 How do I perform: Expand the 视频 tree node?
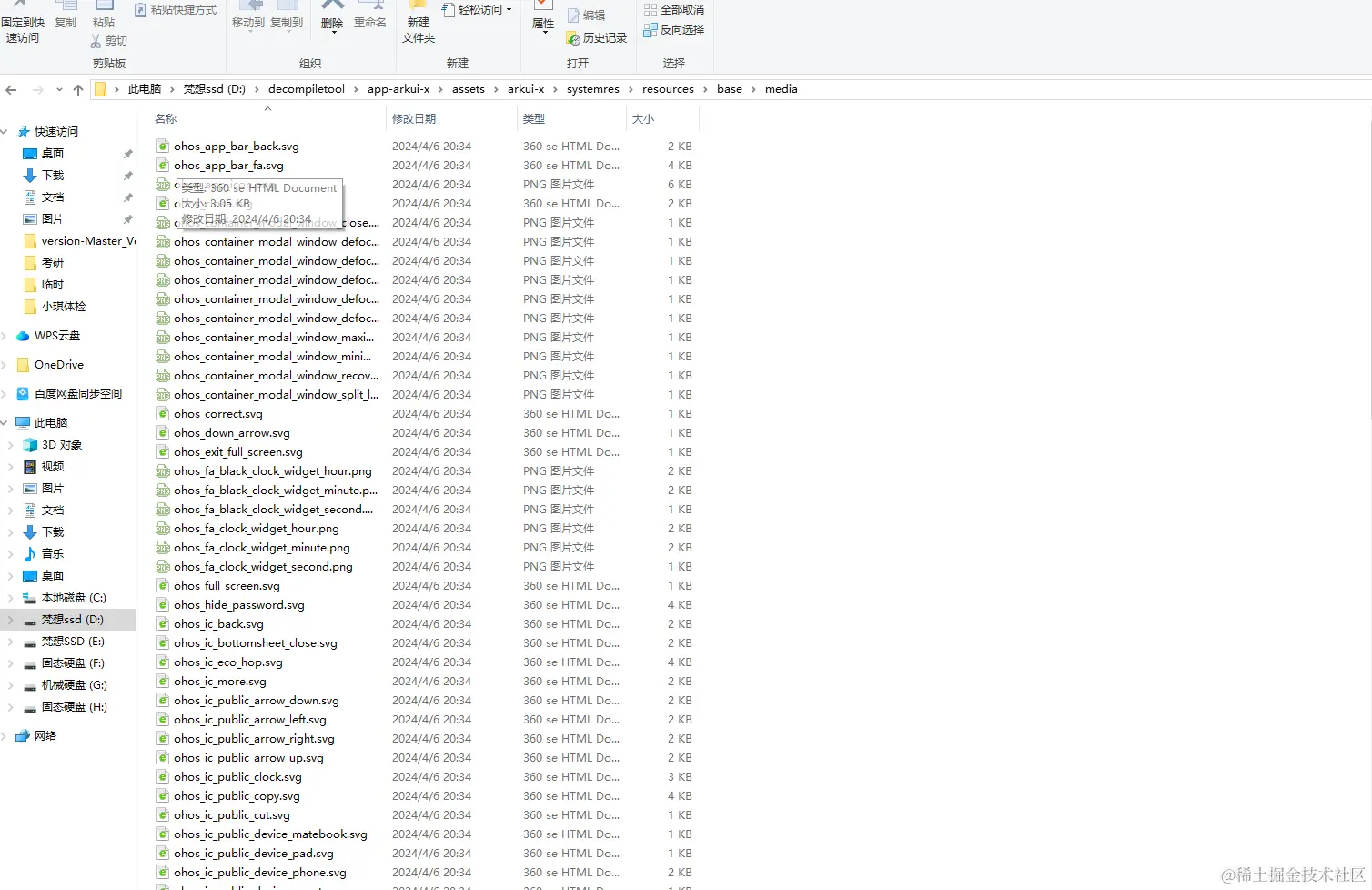pyautogui.click(x=11, y=467)
